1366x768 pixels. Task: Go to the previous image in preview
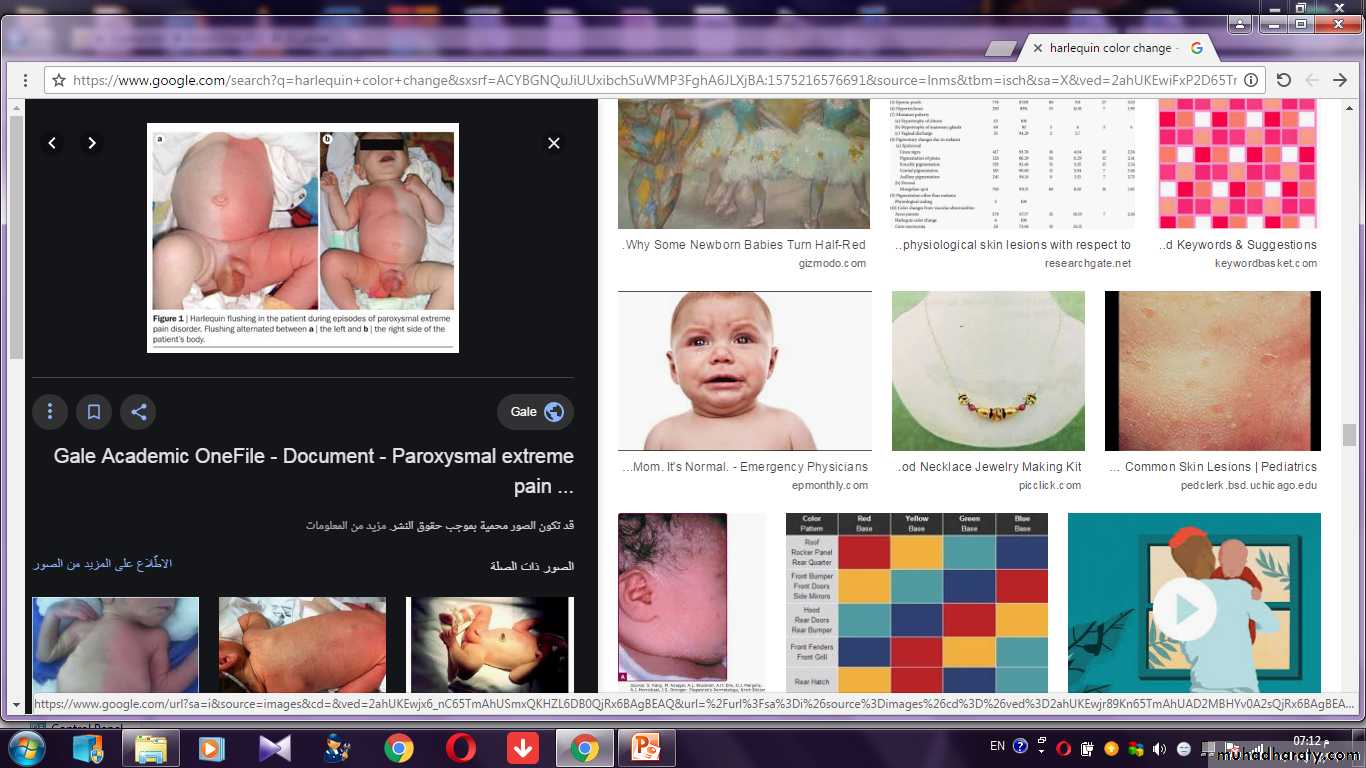tap(53, 143)
